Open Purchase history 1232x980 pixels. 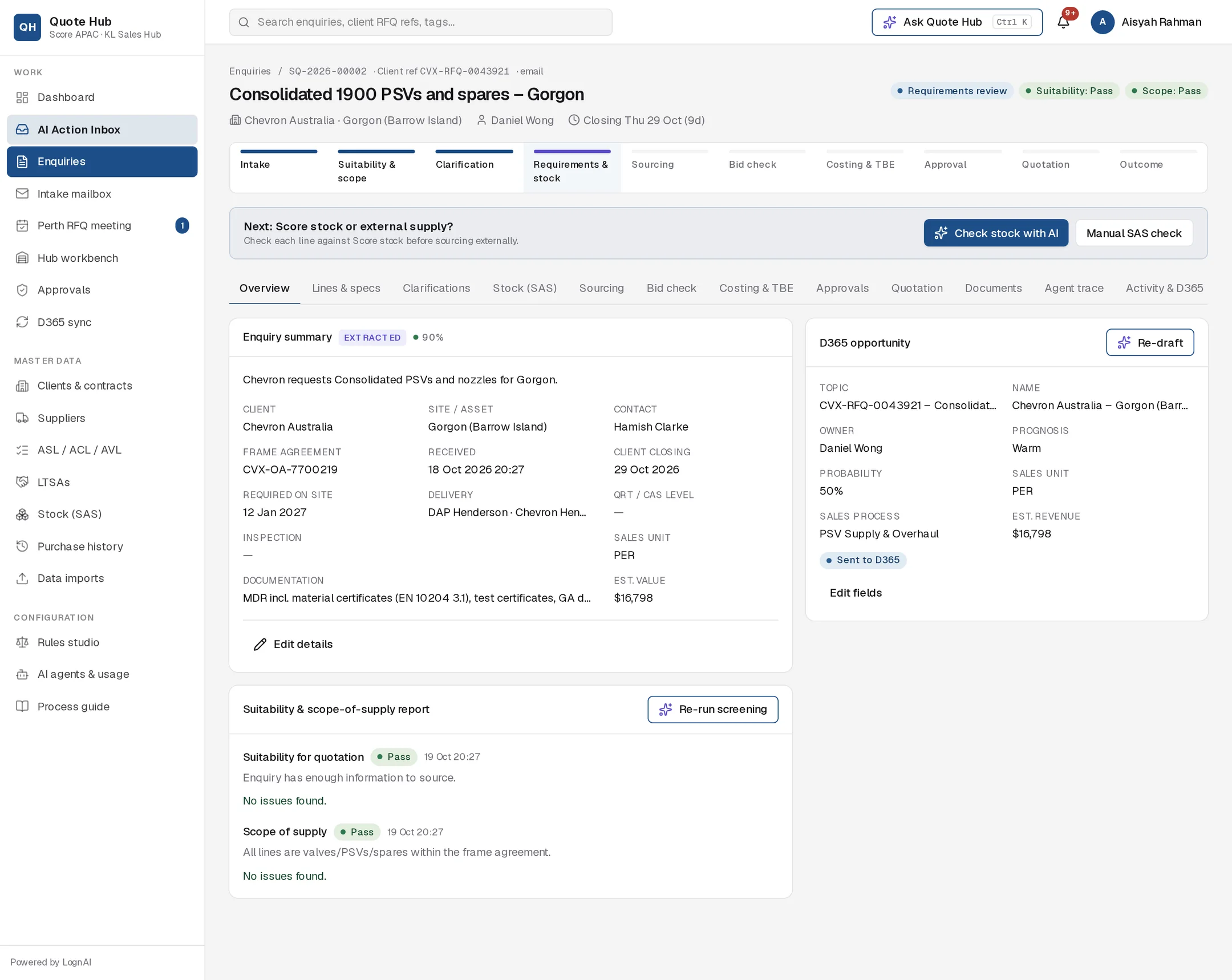[102, 546]
